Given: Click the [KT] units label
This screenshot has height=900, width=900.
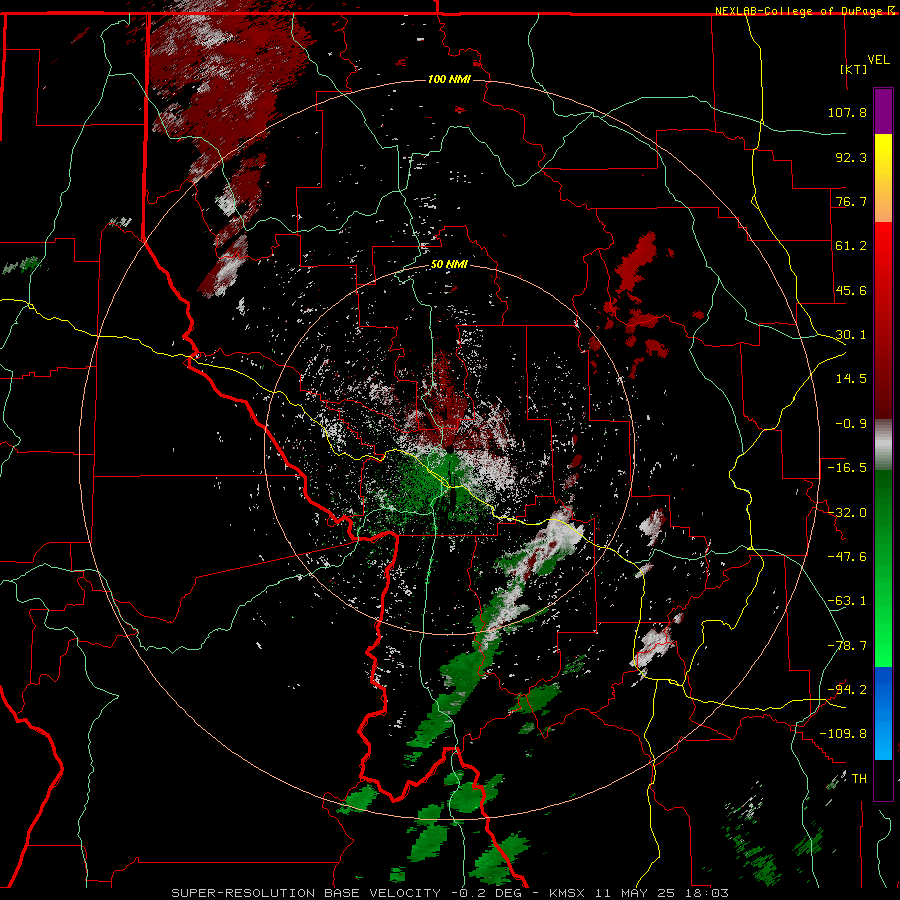Looking at the screenshot, I should [854, 69].
